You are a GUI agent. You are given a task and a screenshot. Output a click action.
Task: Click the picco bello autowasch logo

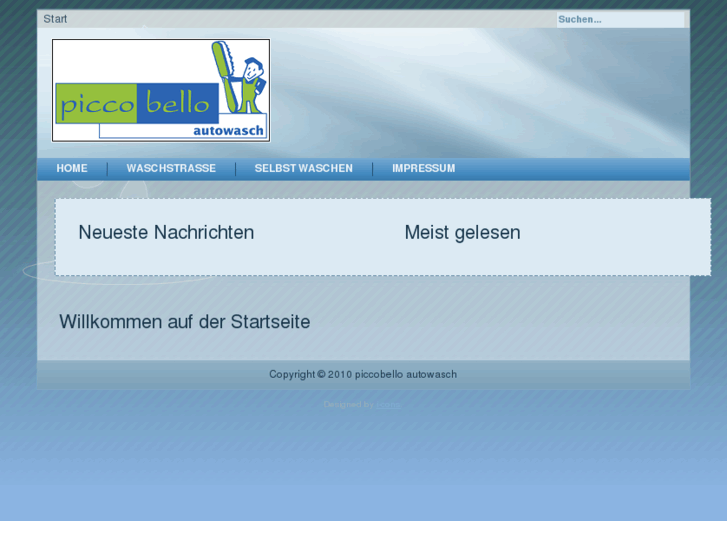point(161,90)
